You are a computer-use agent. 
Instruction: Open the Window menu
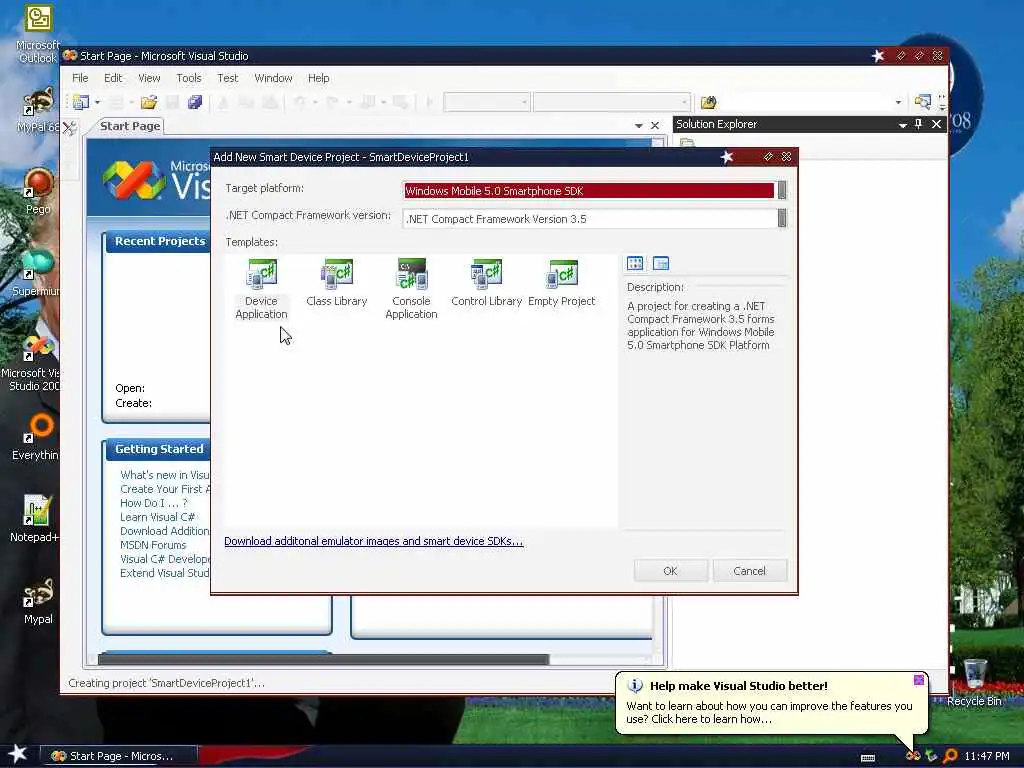[x=273, y=78]
